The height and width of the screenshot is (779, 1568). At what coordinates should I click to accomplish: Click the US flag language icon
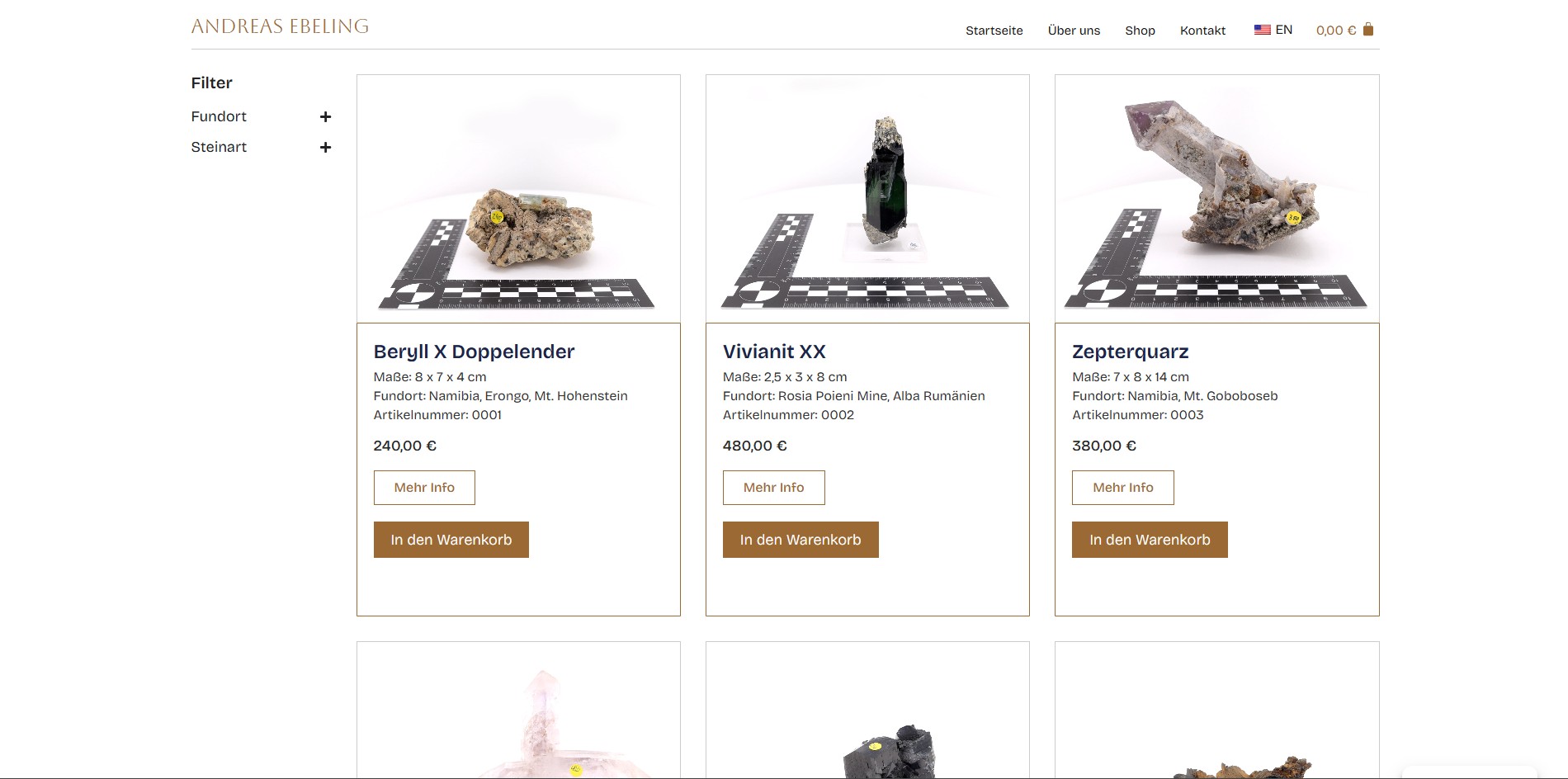(1262, 30)
